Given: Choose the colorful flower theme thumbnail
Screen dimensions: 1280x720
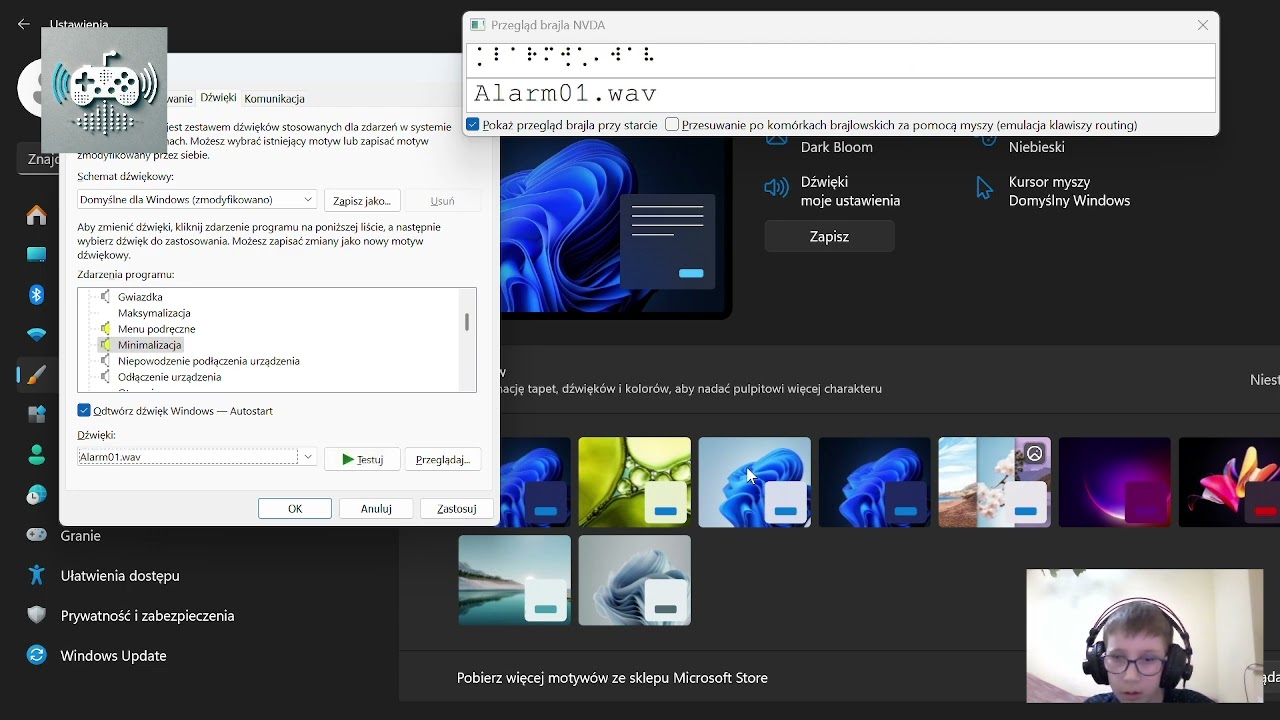Looking at the screenshot, I should tap(1229, 482).
